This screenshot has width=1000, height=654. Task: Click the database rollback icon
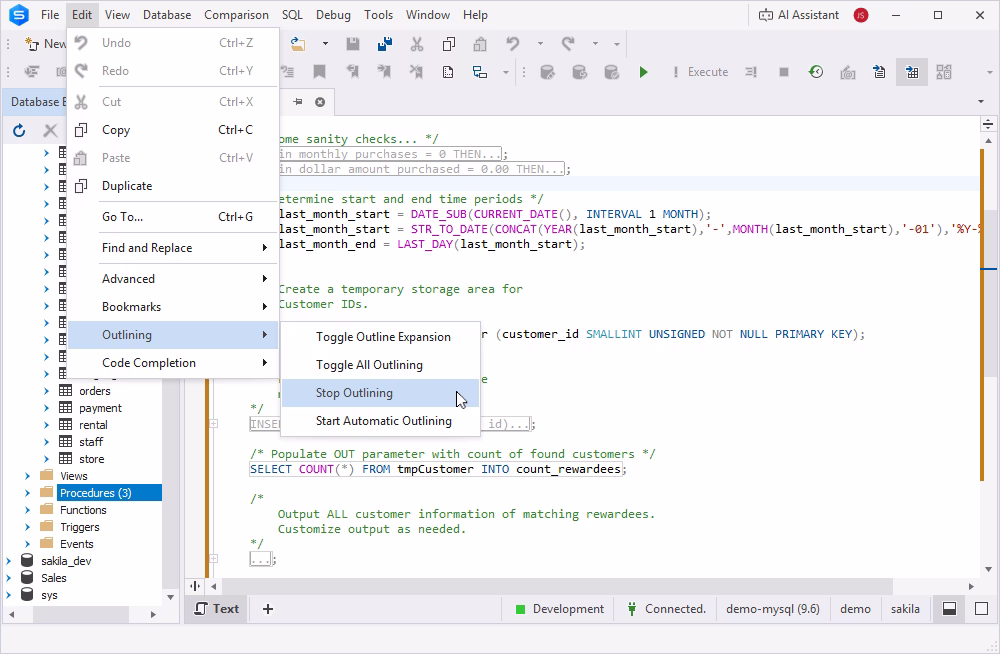pos(579,72)
